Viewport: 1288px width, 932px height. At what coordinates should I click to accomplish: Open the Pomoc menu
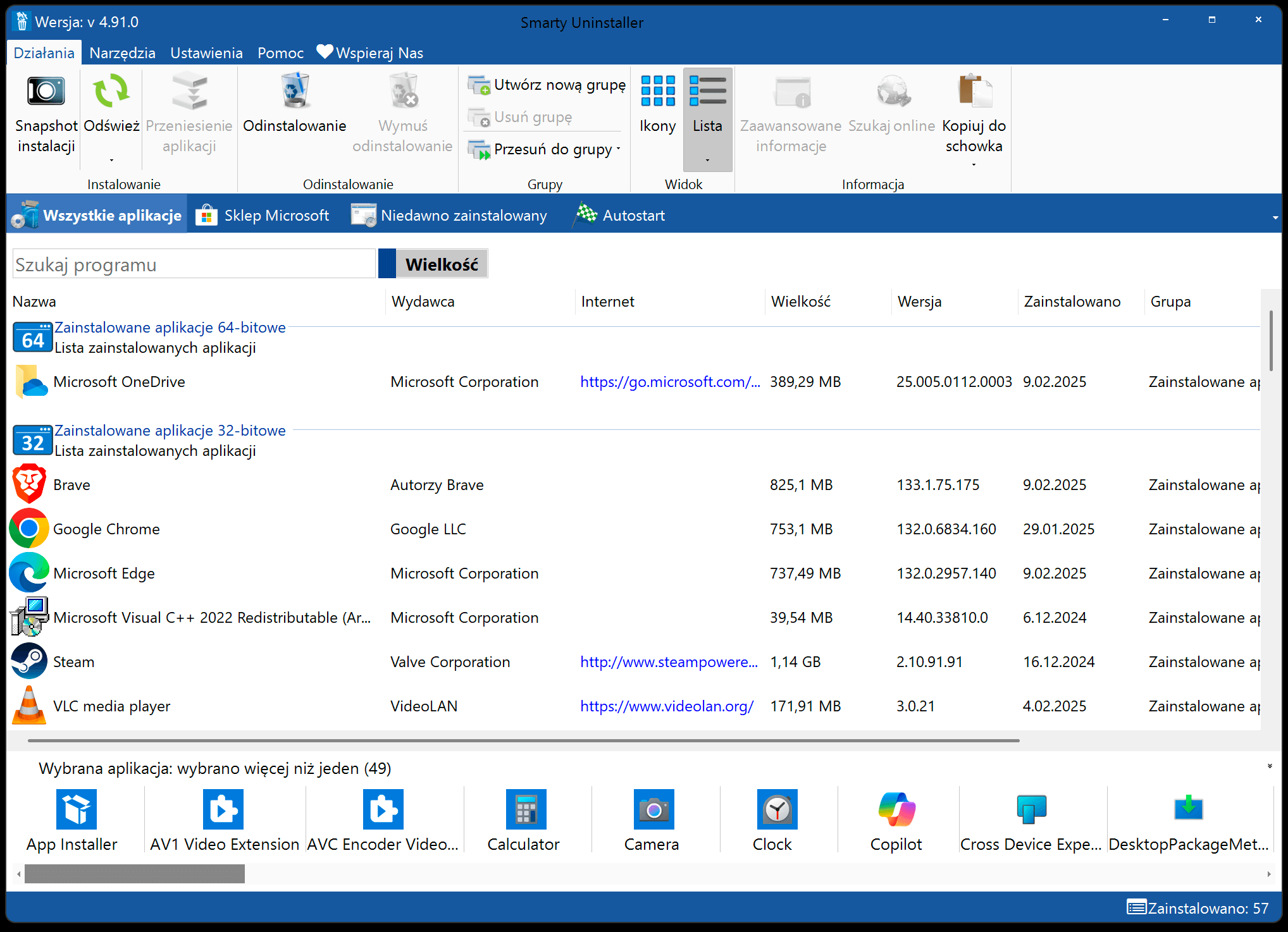[x=280, y=53]
